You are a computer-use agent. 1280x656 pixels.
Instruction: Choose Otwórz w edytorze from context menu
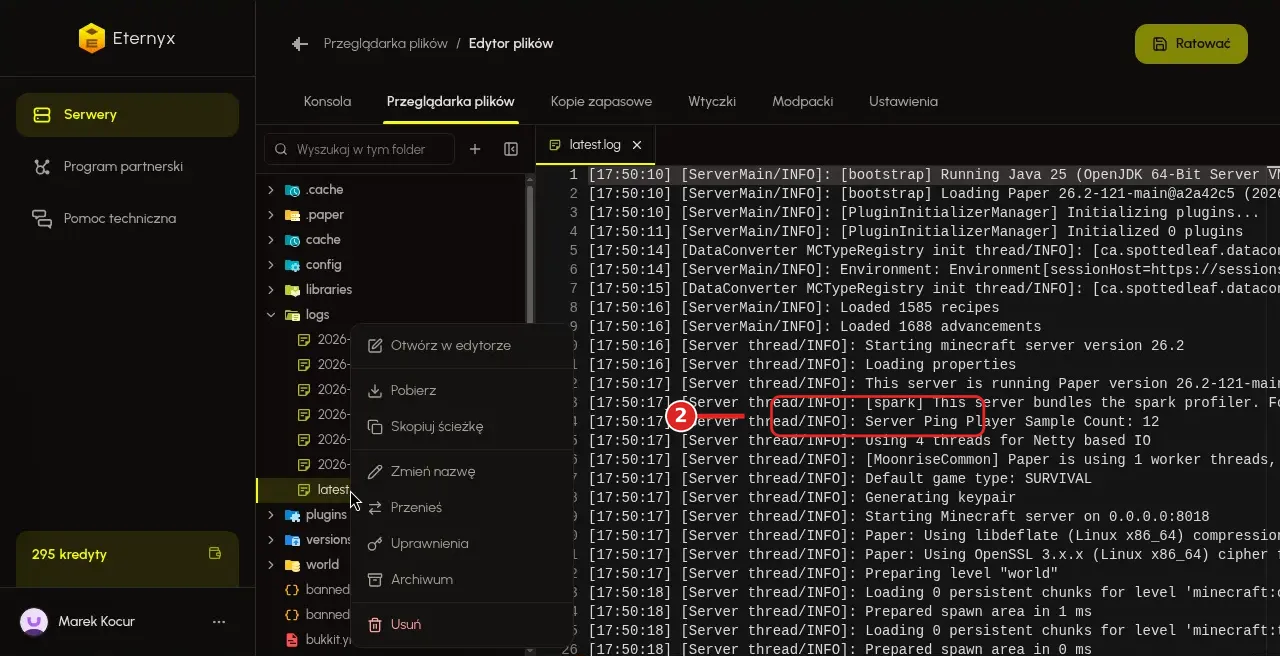(x=462, y=346)
